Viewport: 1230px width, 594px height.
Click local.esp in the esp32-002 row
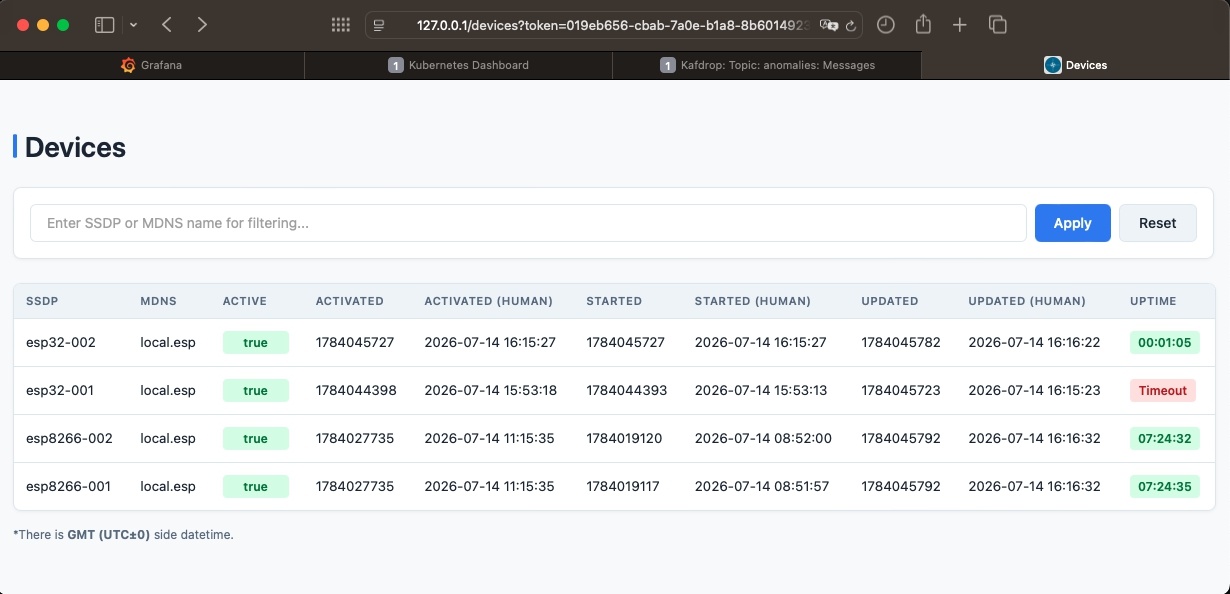coord(168,342)
